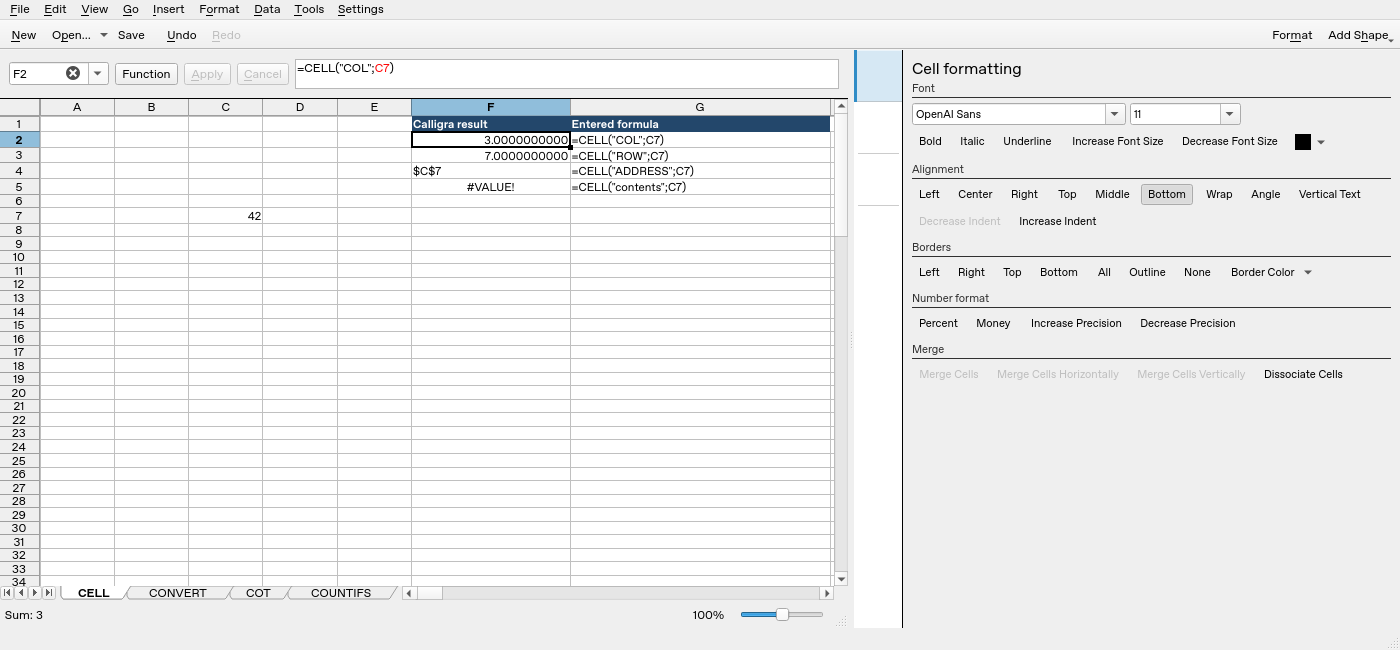
Task: Select cell C7 containing 42
Action: click(x=226, y=216)
